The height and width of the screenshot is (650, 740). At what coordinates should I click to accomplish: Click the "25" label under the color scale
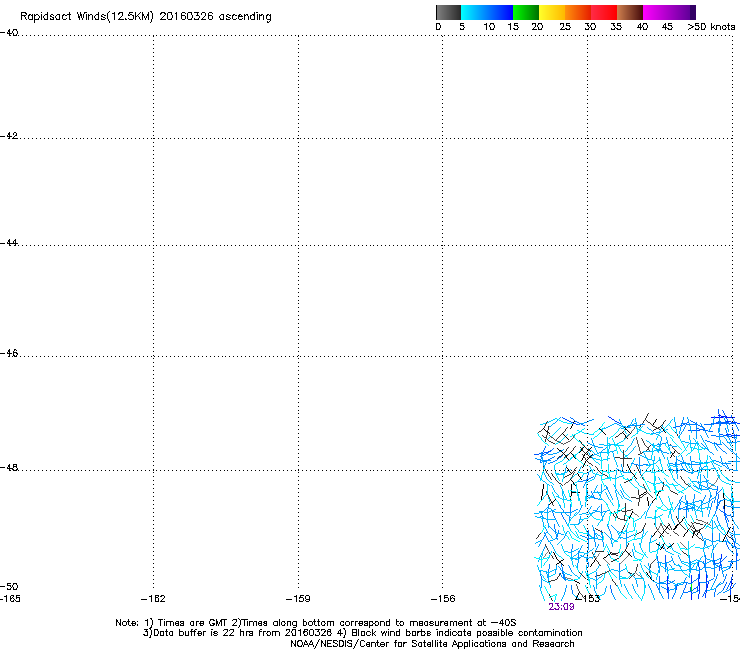pos(565,27)
